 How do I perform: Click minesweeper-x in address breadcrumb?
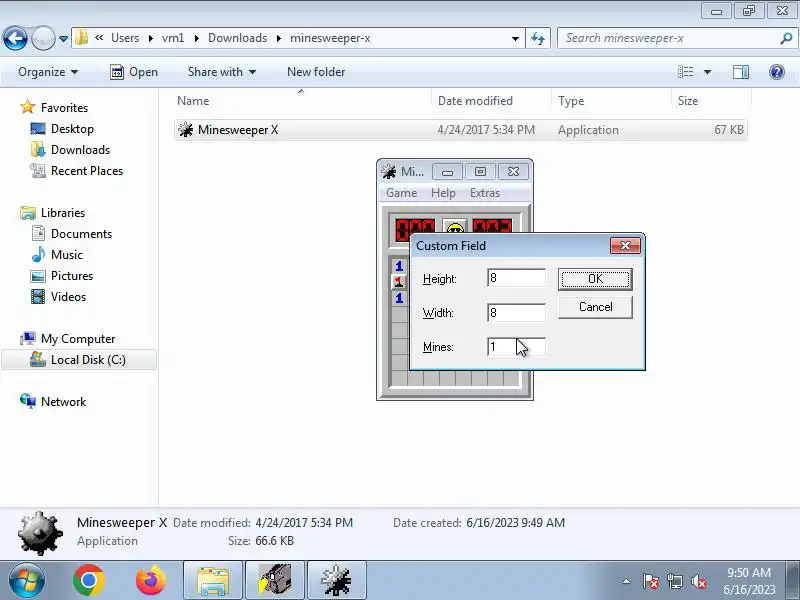click(330, 38)
